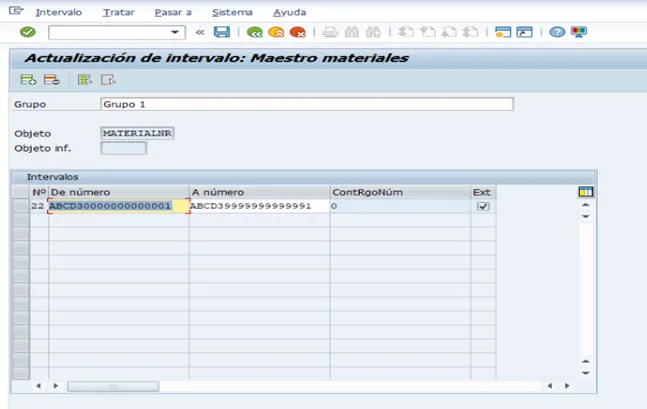Save the interval with the diskette icon
The height and width of the screenshot is (409, 647).
point(222,32)
